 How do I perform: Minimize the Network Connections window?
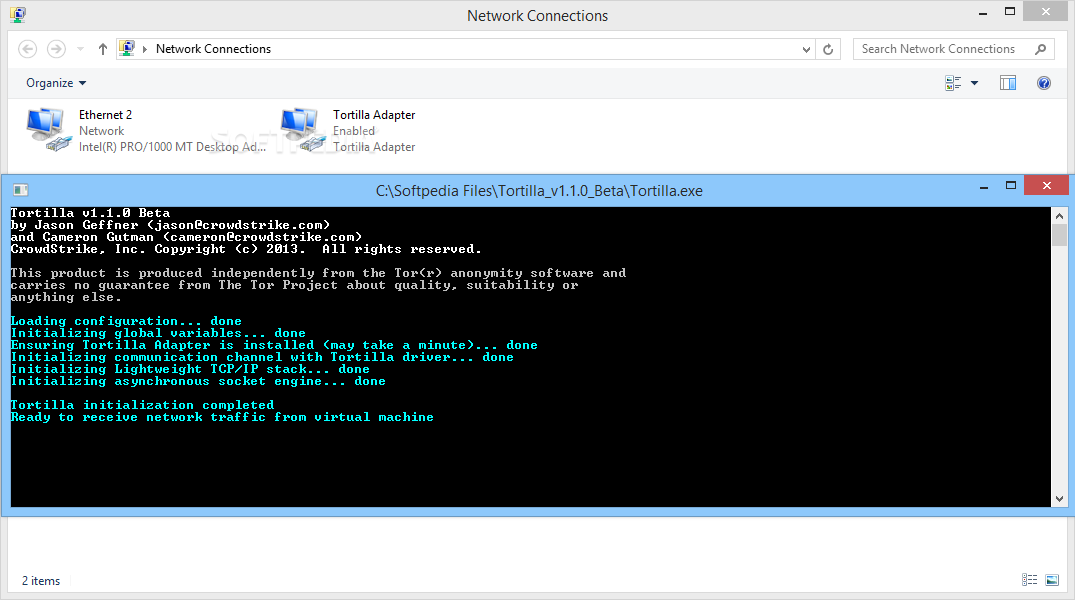pos(983,13)
